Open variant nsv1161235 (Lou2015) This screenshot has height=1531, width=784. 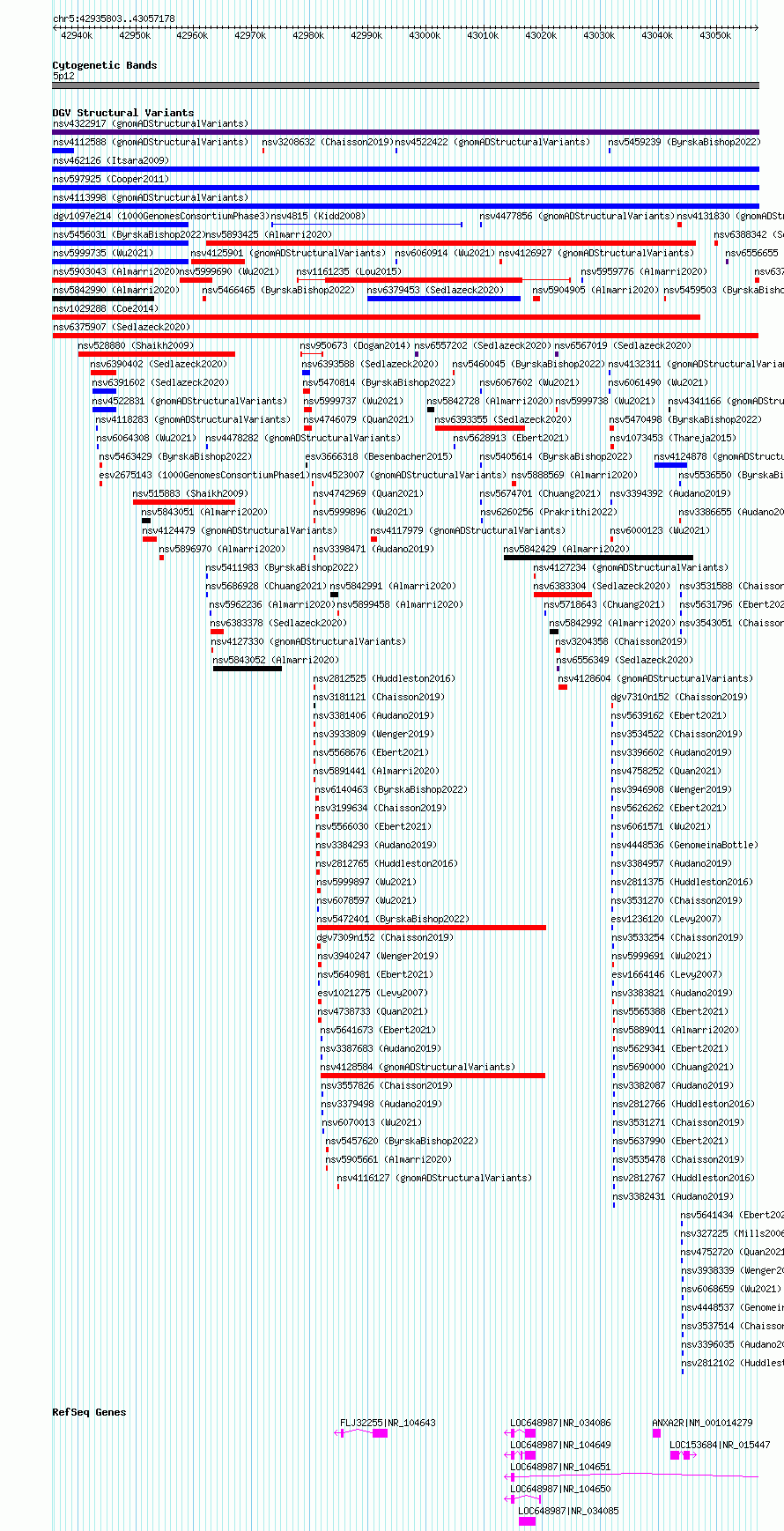[349, 271]
